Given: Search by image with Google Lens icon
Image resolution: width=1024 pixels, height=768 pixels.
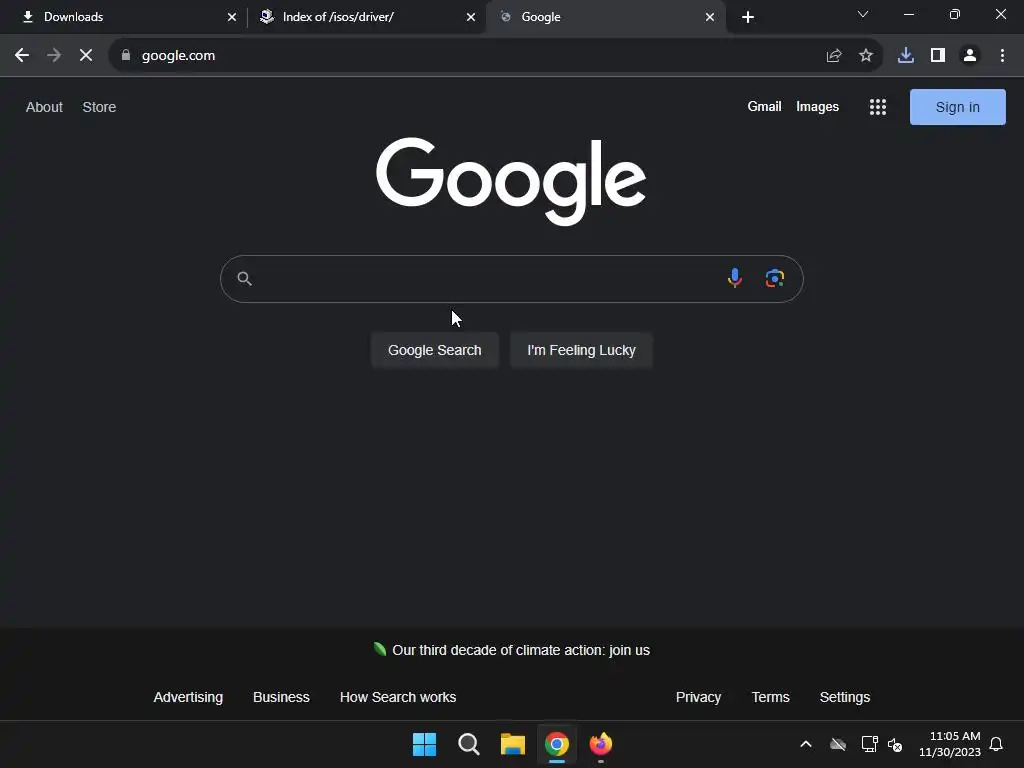Looking at the screenshot, I should (x=775, y=279).
